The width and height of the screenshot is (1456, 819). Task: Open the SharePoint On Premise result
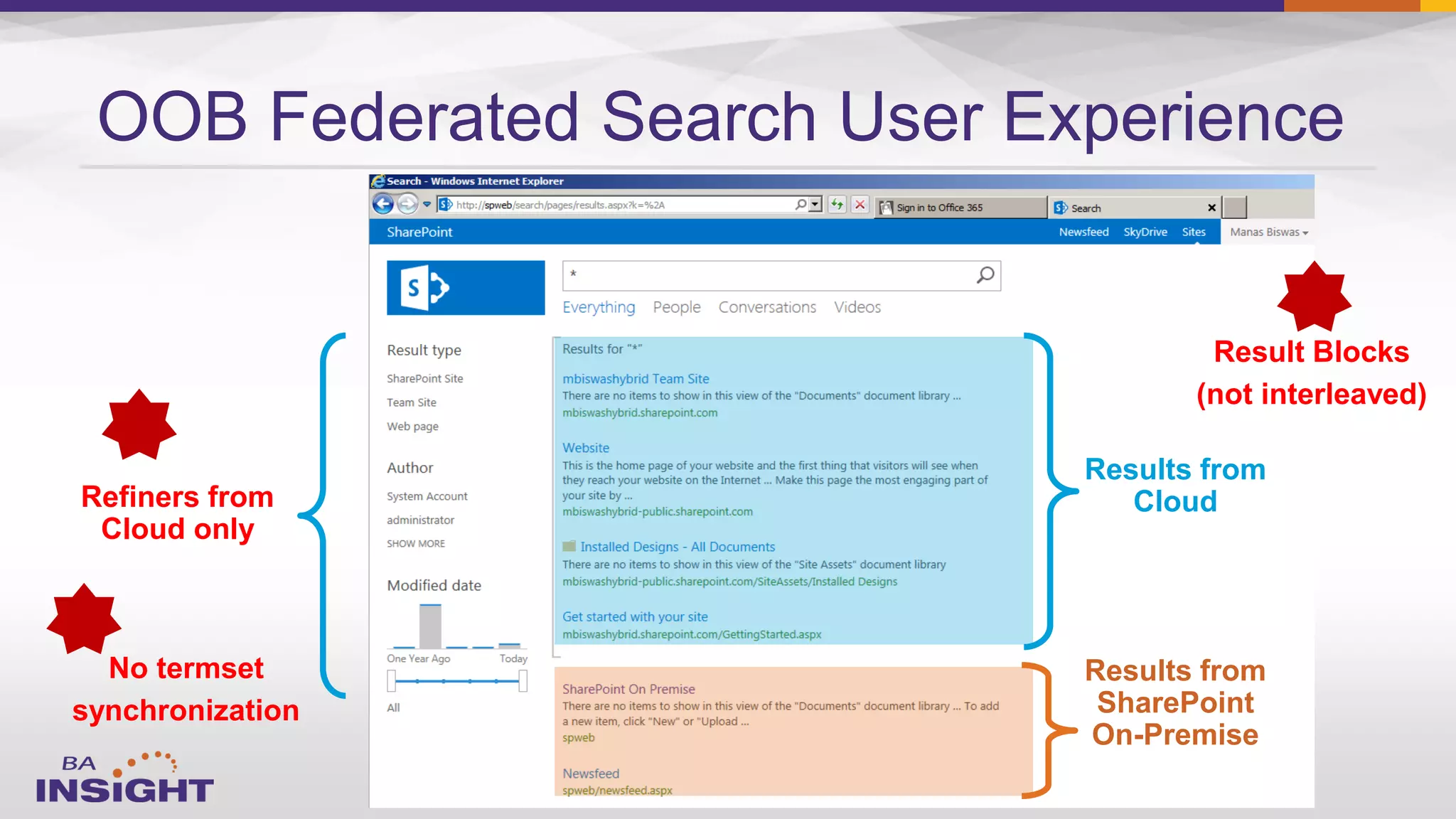[x=628, y=689]
